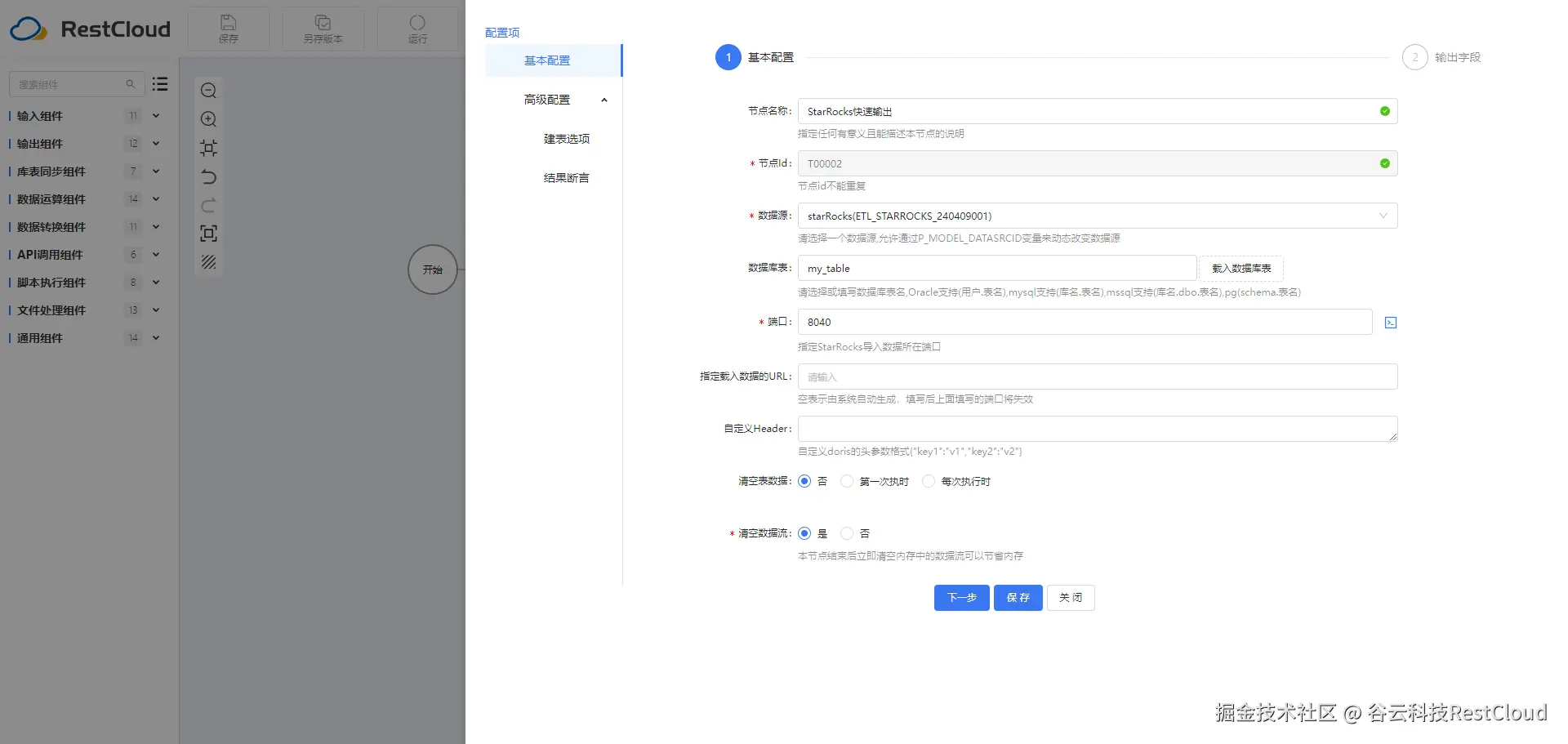Image resolution: width=1568 pixels, height=744 pixels.
Task: Open the 高级配置 menu item
Action: tap(554, 100)
